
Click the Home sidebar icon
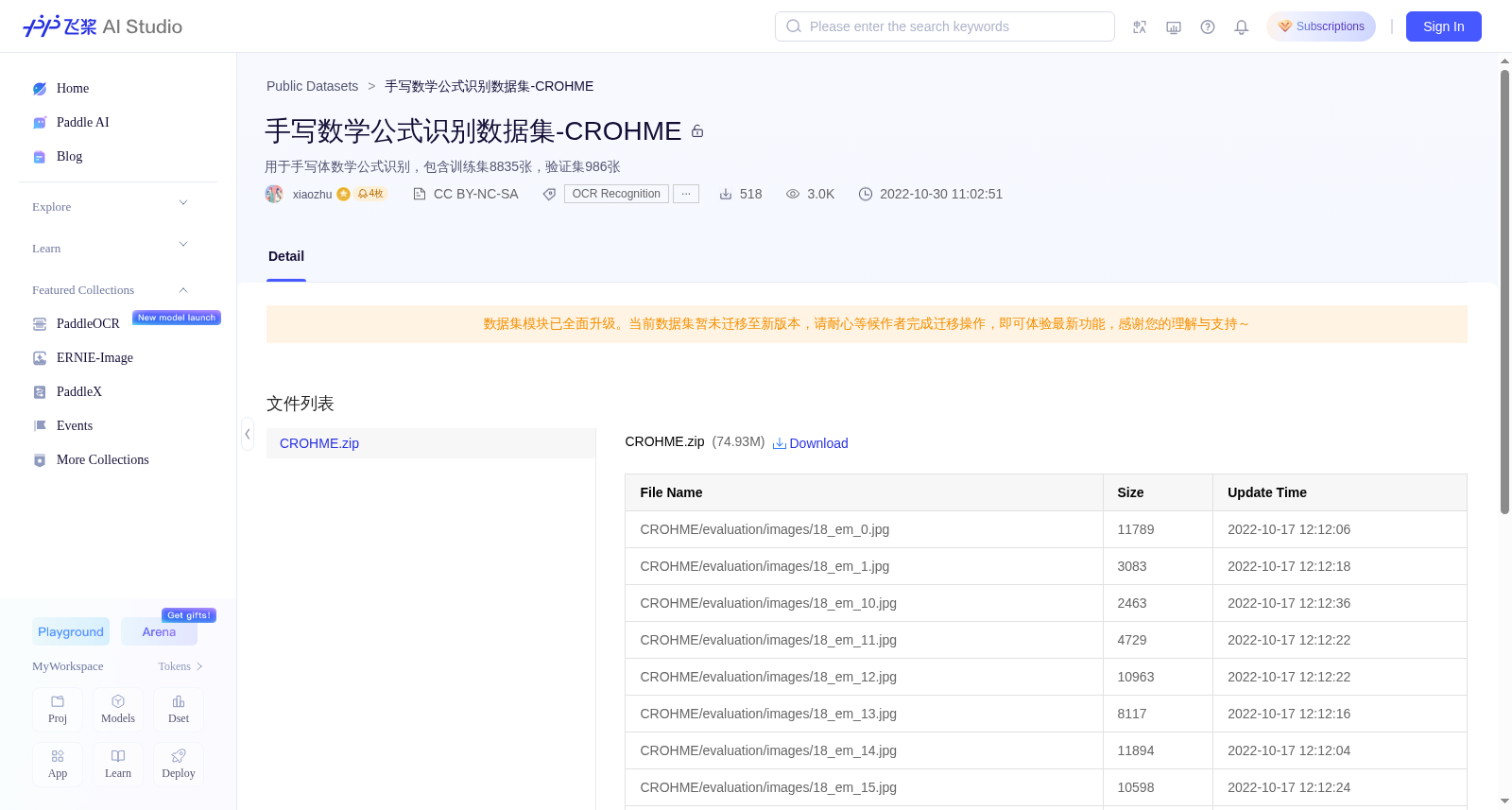[x=40, y=89]
